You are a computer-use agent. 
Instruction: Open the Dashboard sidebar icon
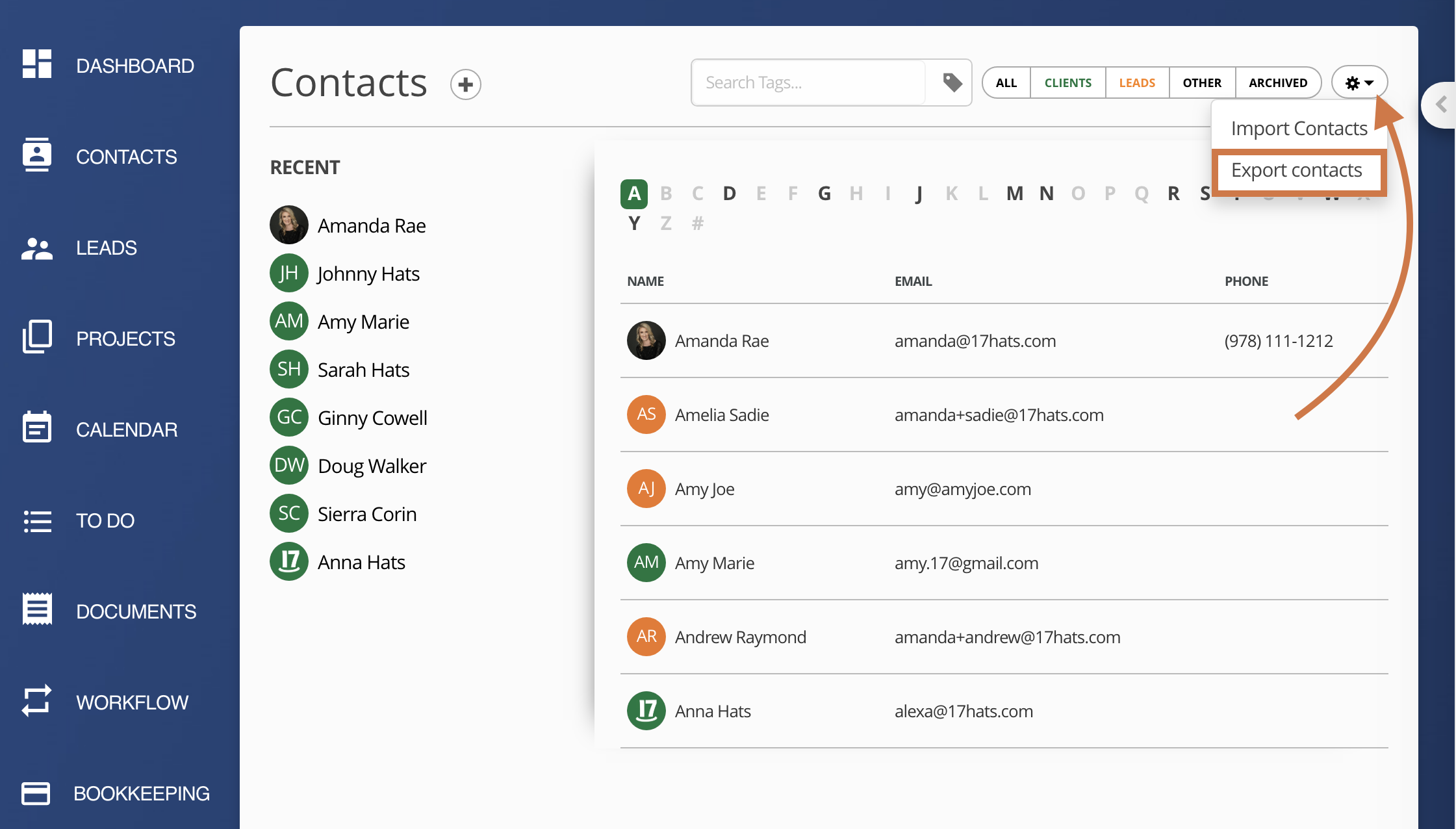pos(37,64)
